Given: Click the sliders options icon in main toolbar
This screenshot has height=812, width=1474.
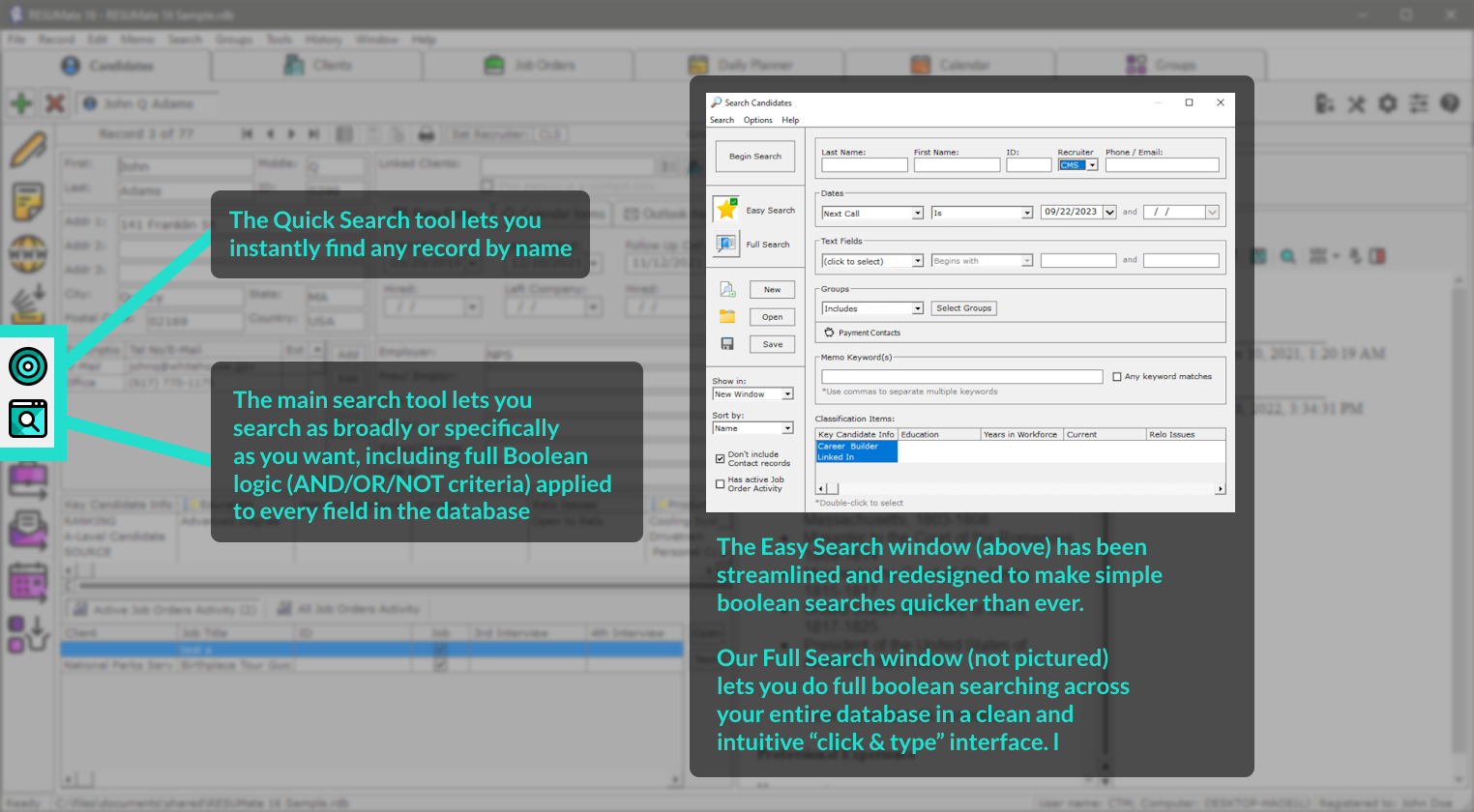Looking at the screenshot, I should click(1419, 103).
